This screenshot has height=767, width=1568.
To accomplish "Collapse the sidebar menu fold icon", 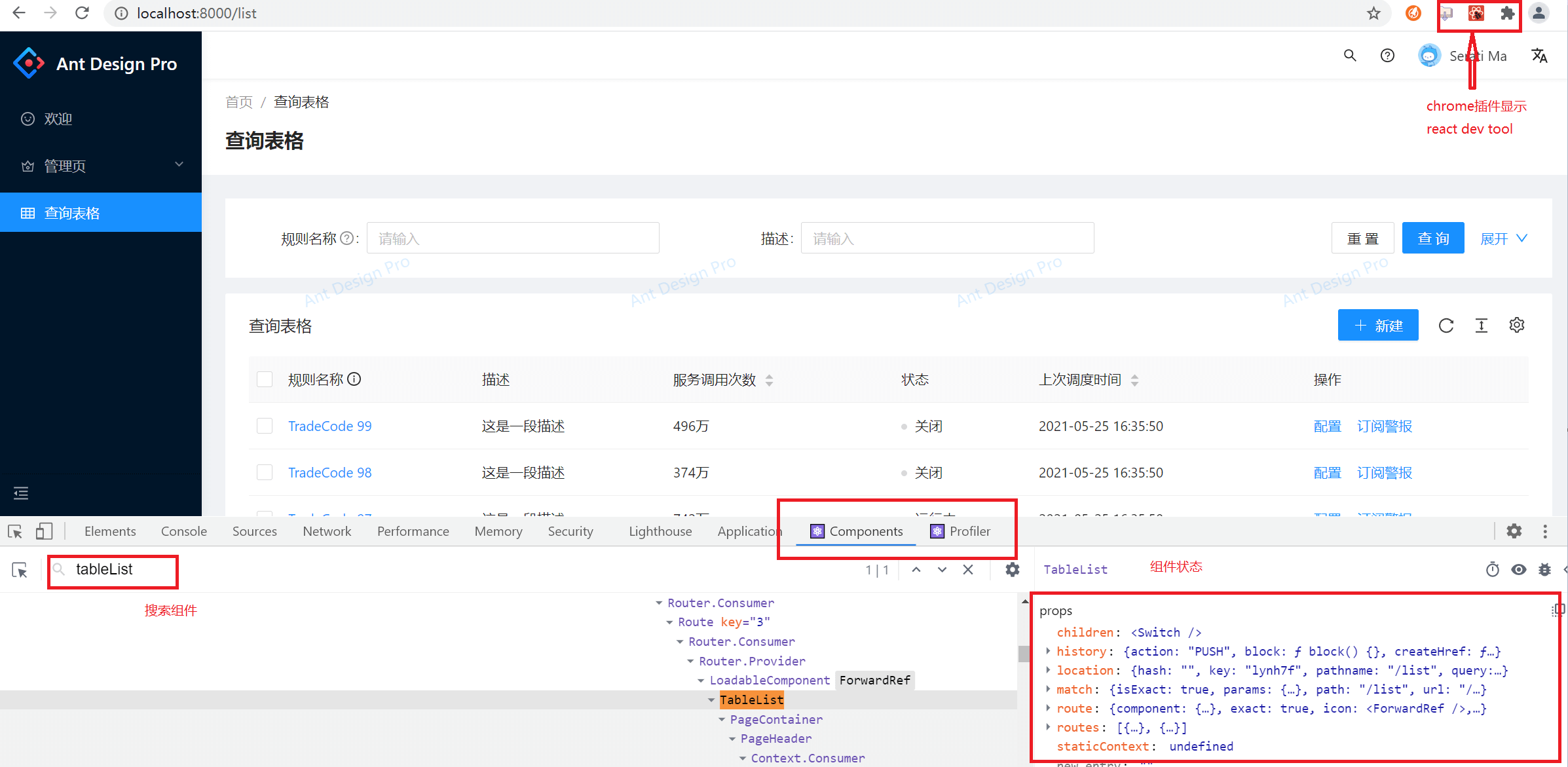I will pyautogui.click(x=21, y=493).
